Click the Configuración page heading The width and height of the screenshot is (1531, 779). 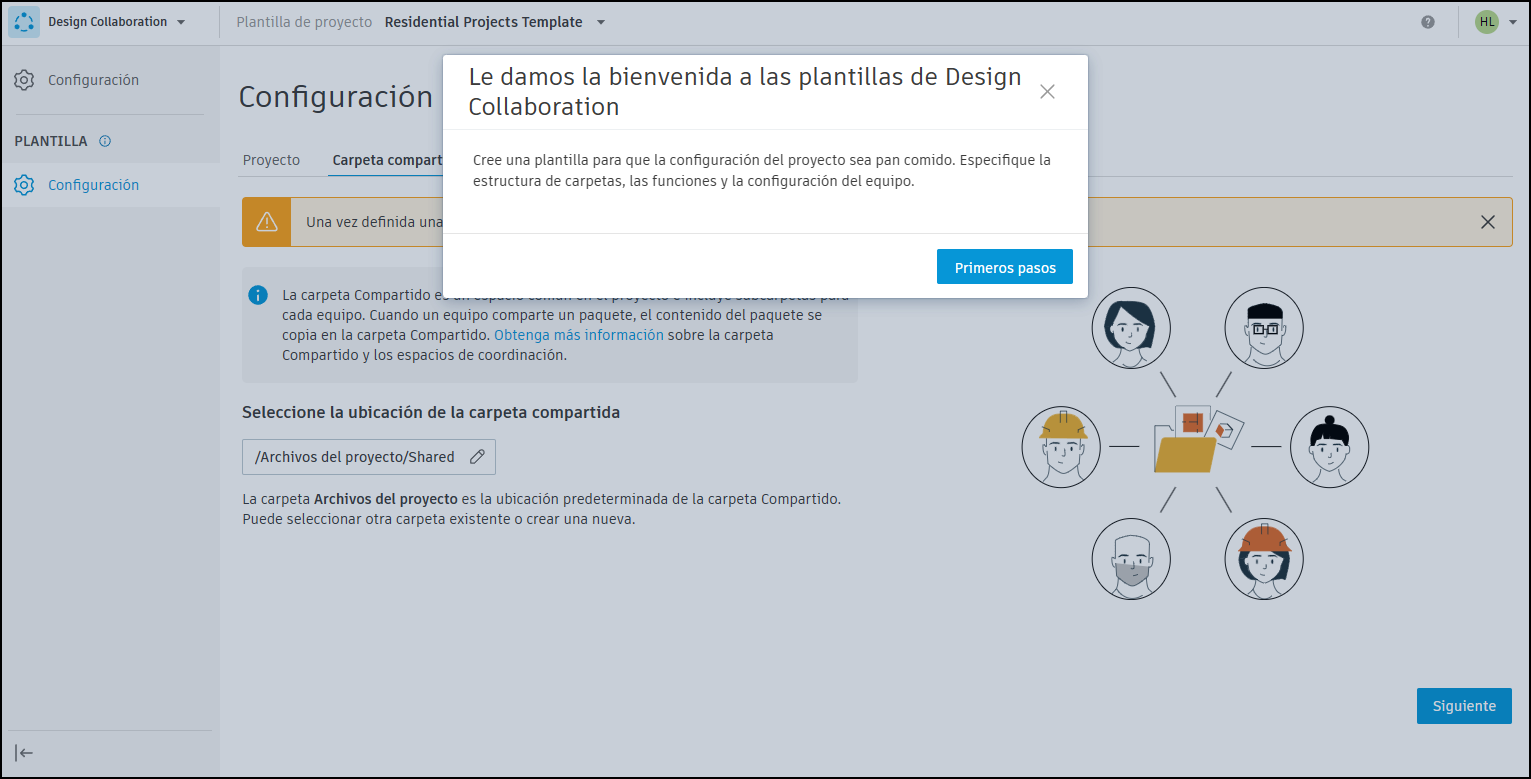[335, 97]
